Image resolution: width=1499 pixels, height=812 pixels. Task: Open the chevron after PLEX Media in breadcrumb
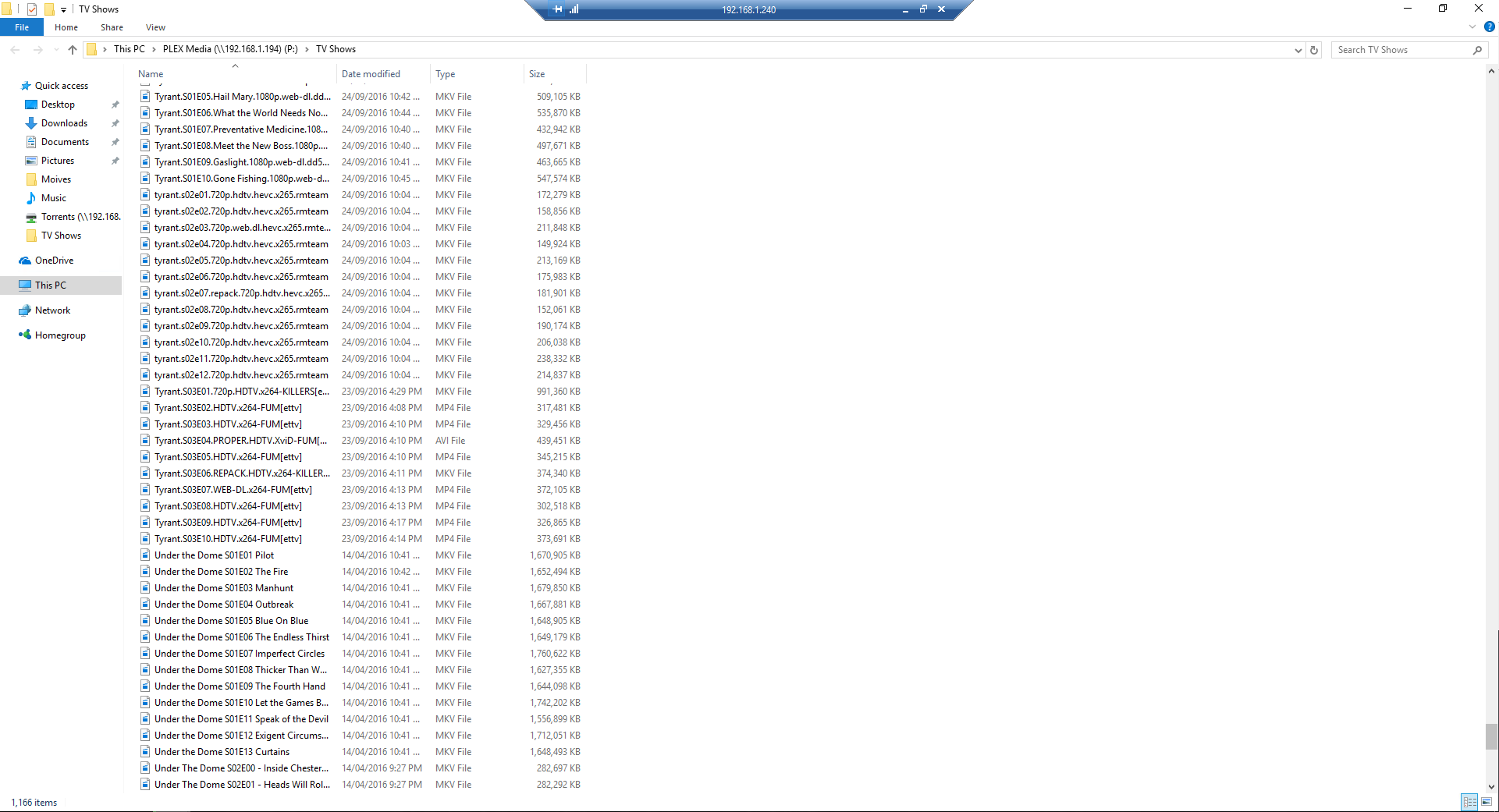pos(307,49)
